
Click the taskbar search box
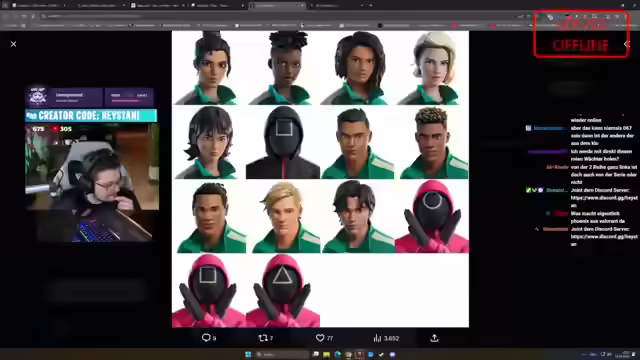pyautogui.click(x=282, y=354)
